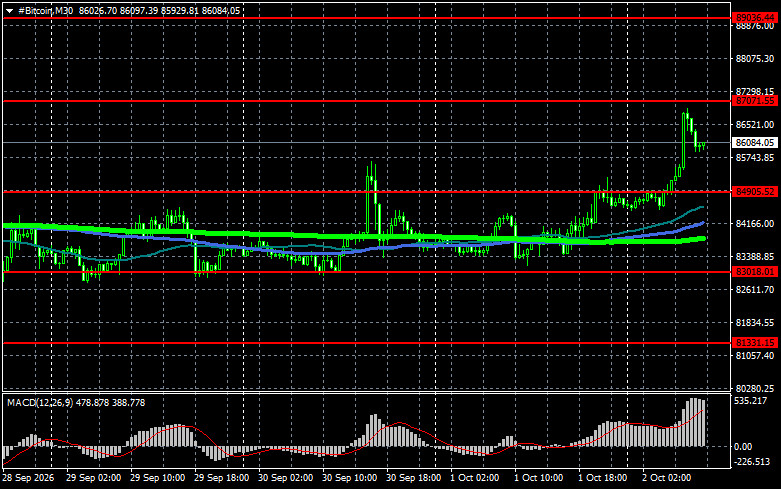The image size is (781, 489).
Task: Open the chart menu triangle beside #Bitcoin
Action: (x=9, y=11)
